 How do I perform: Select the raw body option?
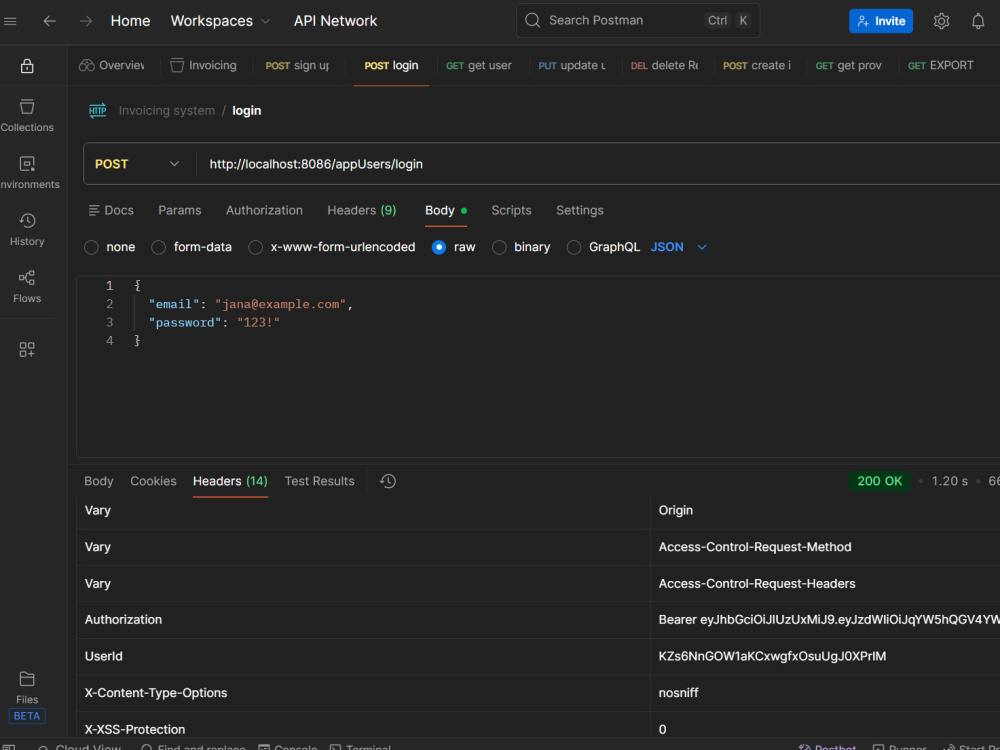pos(453,247)
